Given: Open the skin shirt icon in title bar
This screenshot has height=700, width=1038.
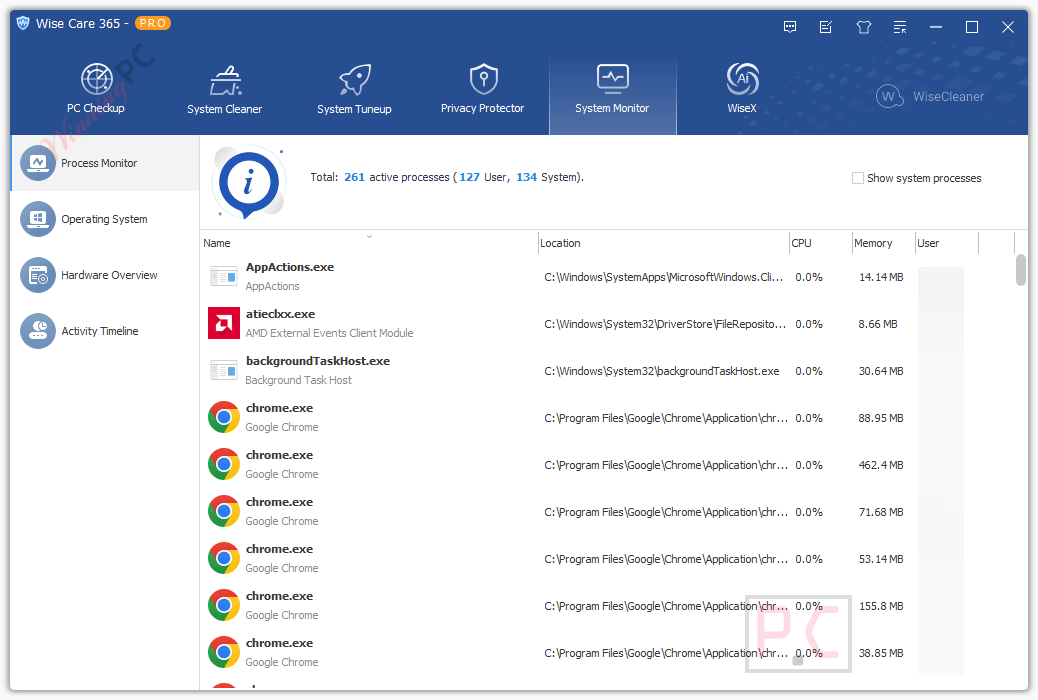Looking at the screenshot, I should [863, 27].
